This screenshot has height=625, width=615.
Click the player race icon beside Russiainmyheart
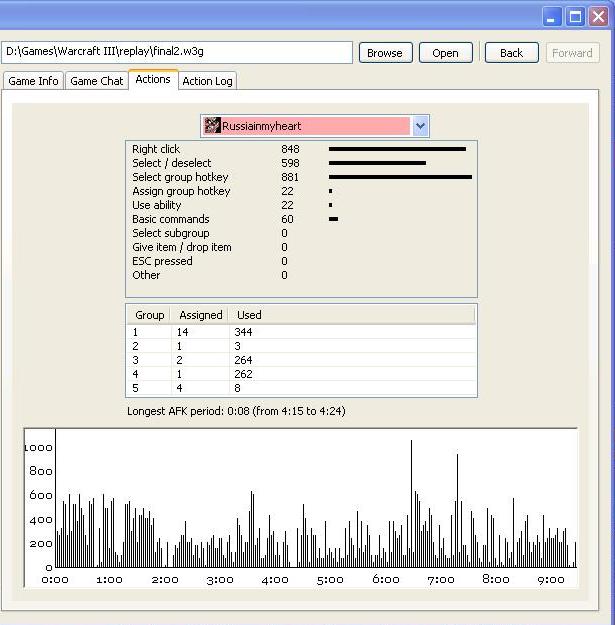click(212, 126)
